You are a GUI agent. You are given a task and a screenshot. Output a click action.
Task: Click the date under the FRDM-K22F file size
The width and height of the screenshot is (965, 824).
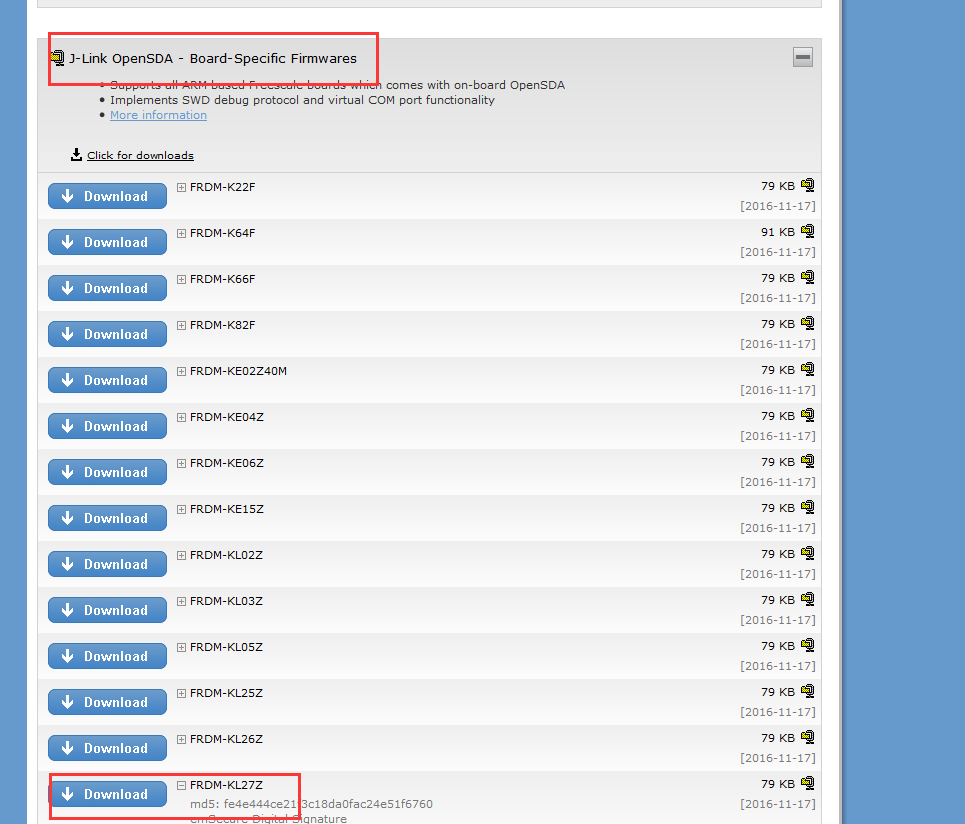[x=778, y=206]
